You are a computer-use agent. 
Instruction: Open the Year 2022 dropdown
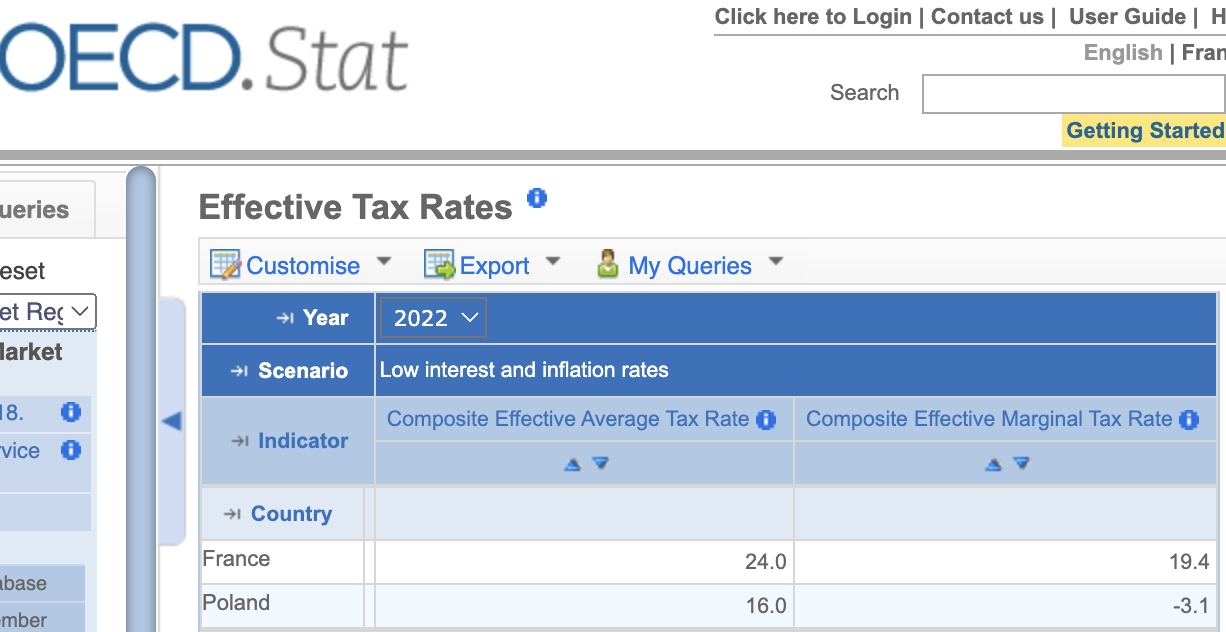[433, 318]
